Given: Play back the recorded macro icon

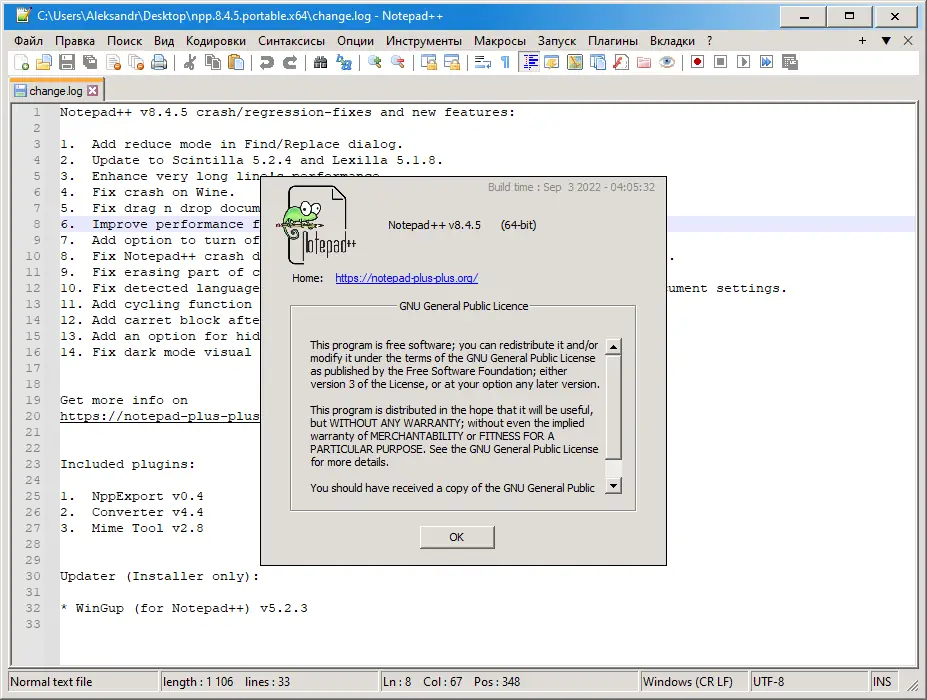Looking at the screenshot, I should (x=744, y=62).
